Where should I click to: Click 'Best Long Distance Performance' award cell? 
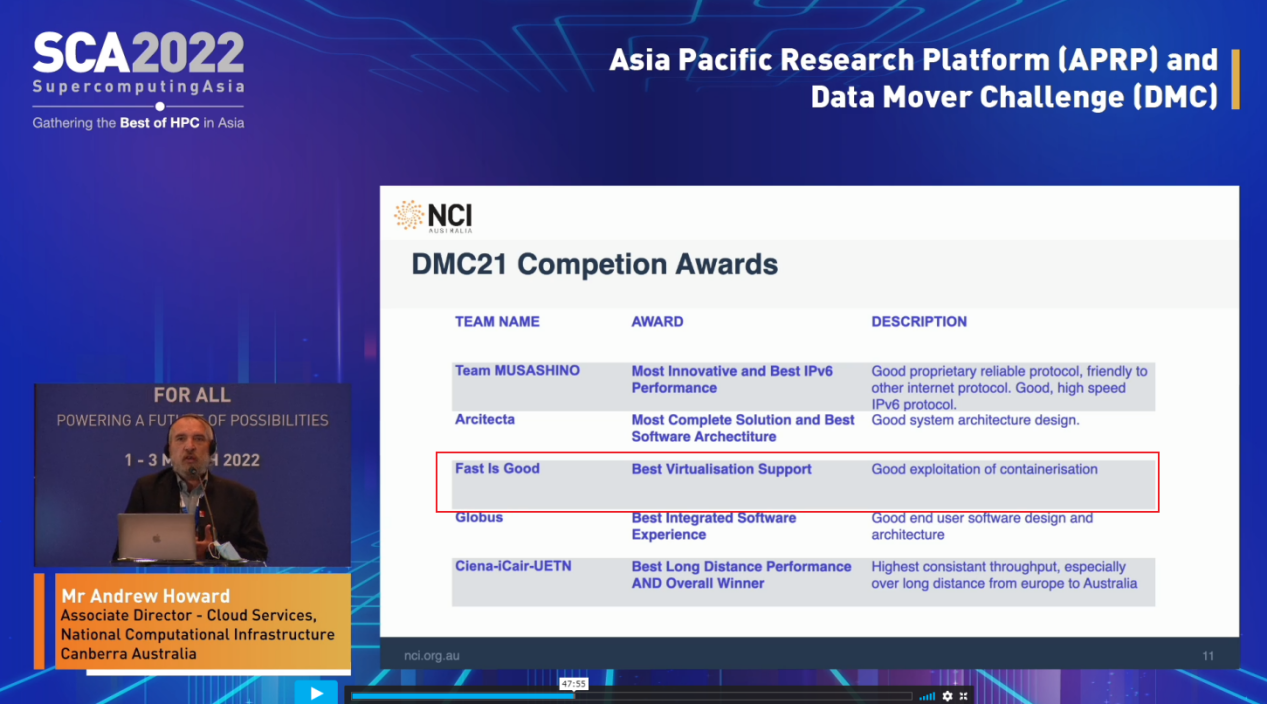tap(741, 575)
